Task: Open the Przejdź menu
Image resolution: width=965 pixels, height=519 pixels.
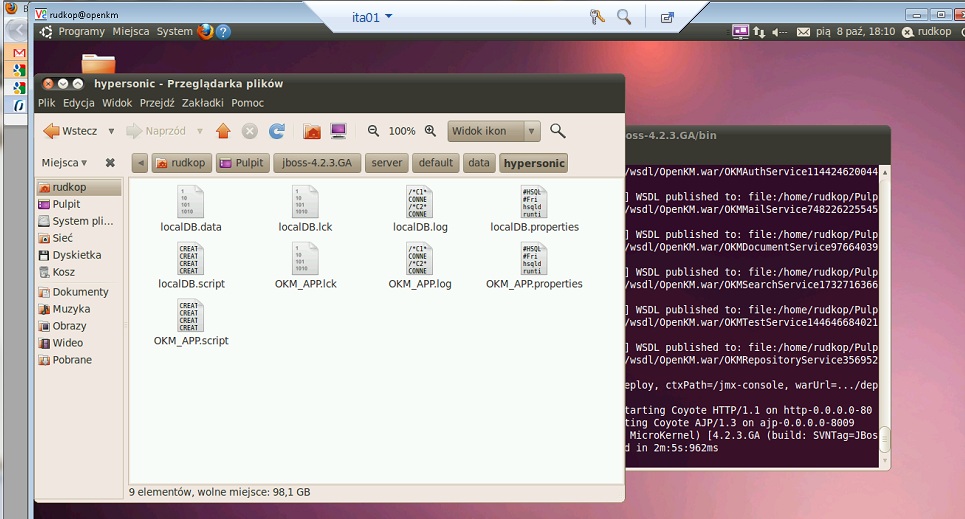Action: [x=157, y=103]
